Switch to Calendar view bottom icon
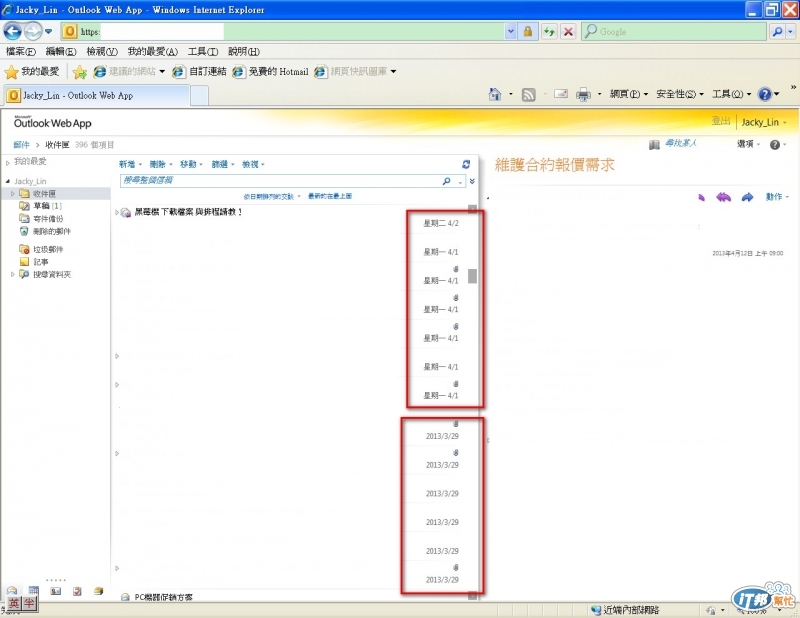The height and width of the screenshot is (618, 800). click(34, 591)
